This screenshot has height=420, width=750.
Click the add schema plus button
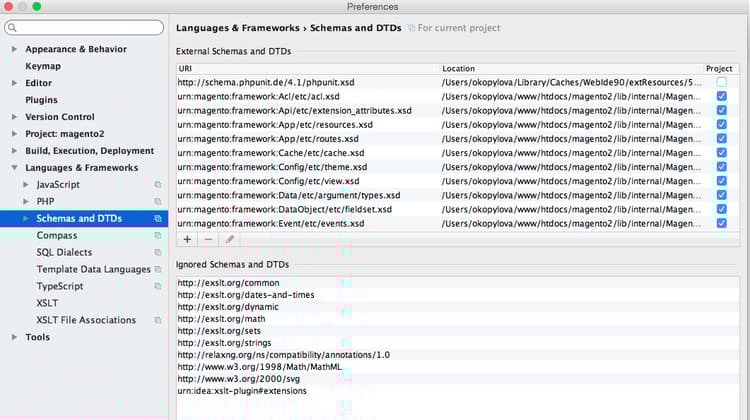pyautogui.click(x=187, y=239)
